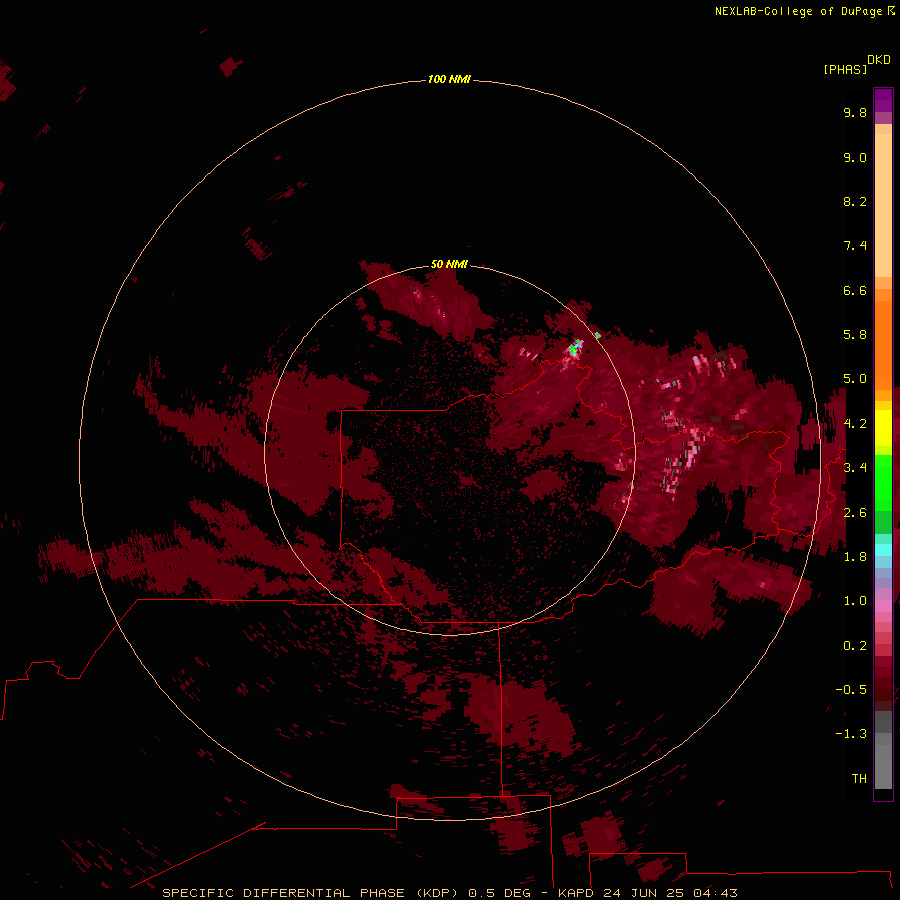Click the purple top segment of the color bar
This screenshot has width=900, height=900.
(883, 100)
